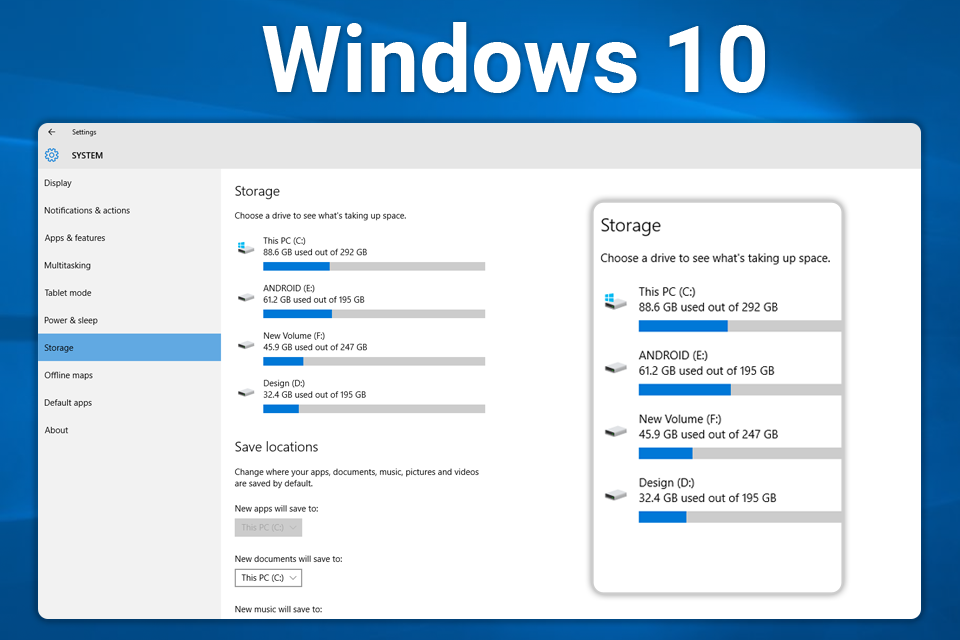Click the This PC (C:) drive icon in zoomed panel
The width and height of the screenshot is (960, 640).
coord(615,301)
